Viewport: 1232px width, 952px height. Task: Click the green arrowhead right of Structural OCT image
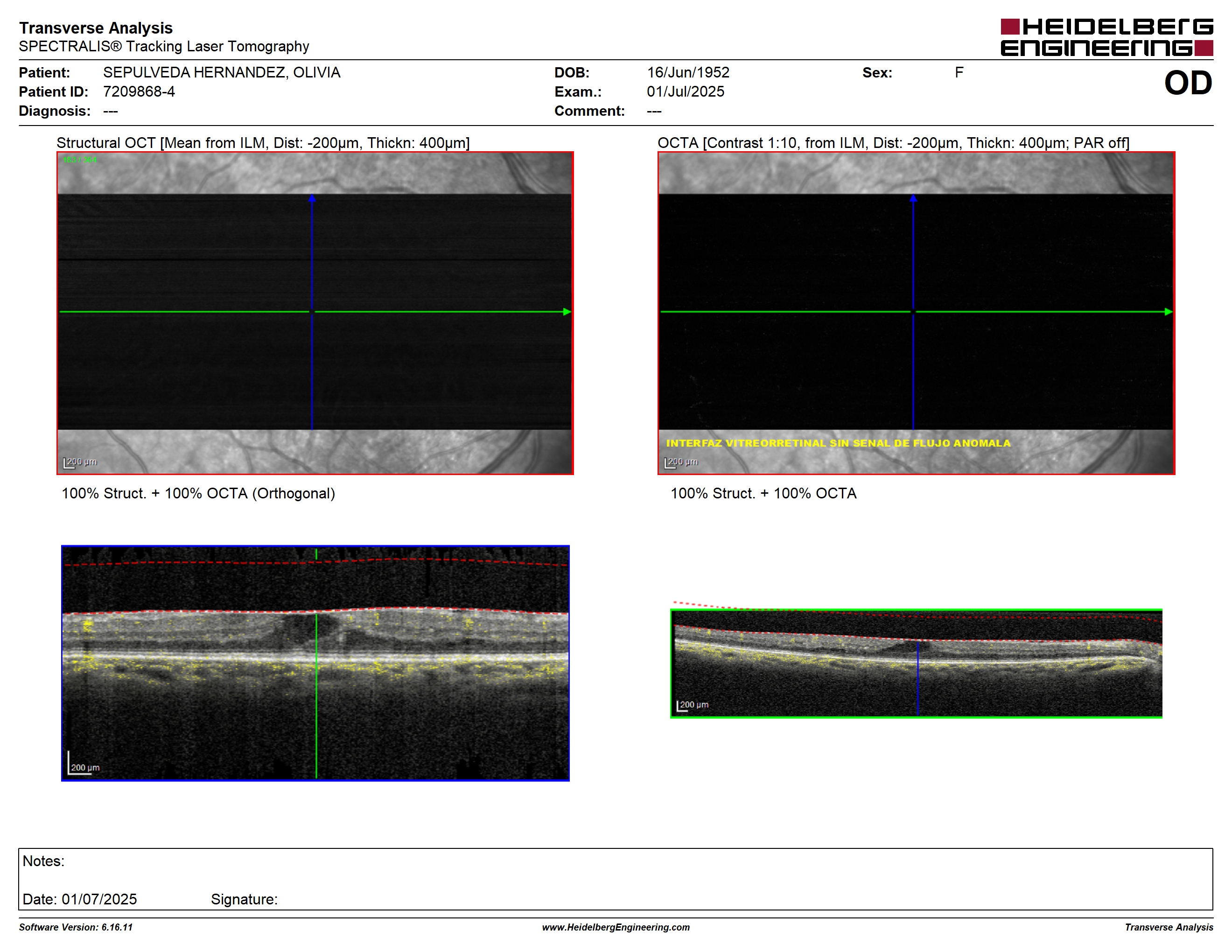(x=567, y=312)
